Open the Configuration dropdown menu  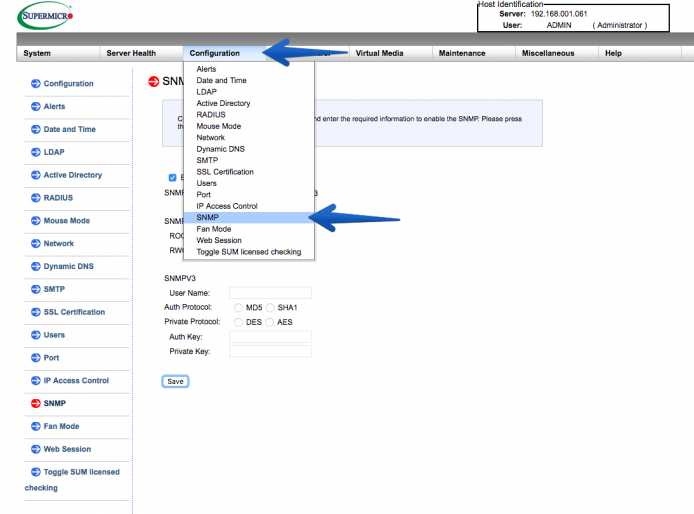[215, 53]
